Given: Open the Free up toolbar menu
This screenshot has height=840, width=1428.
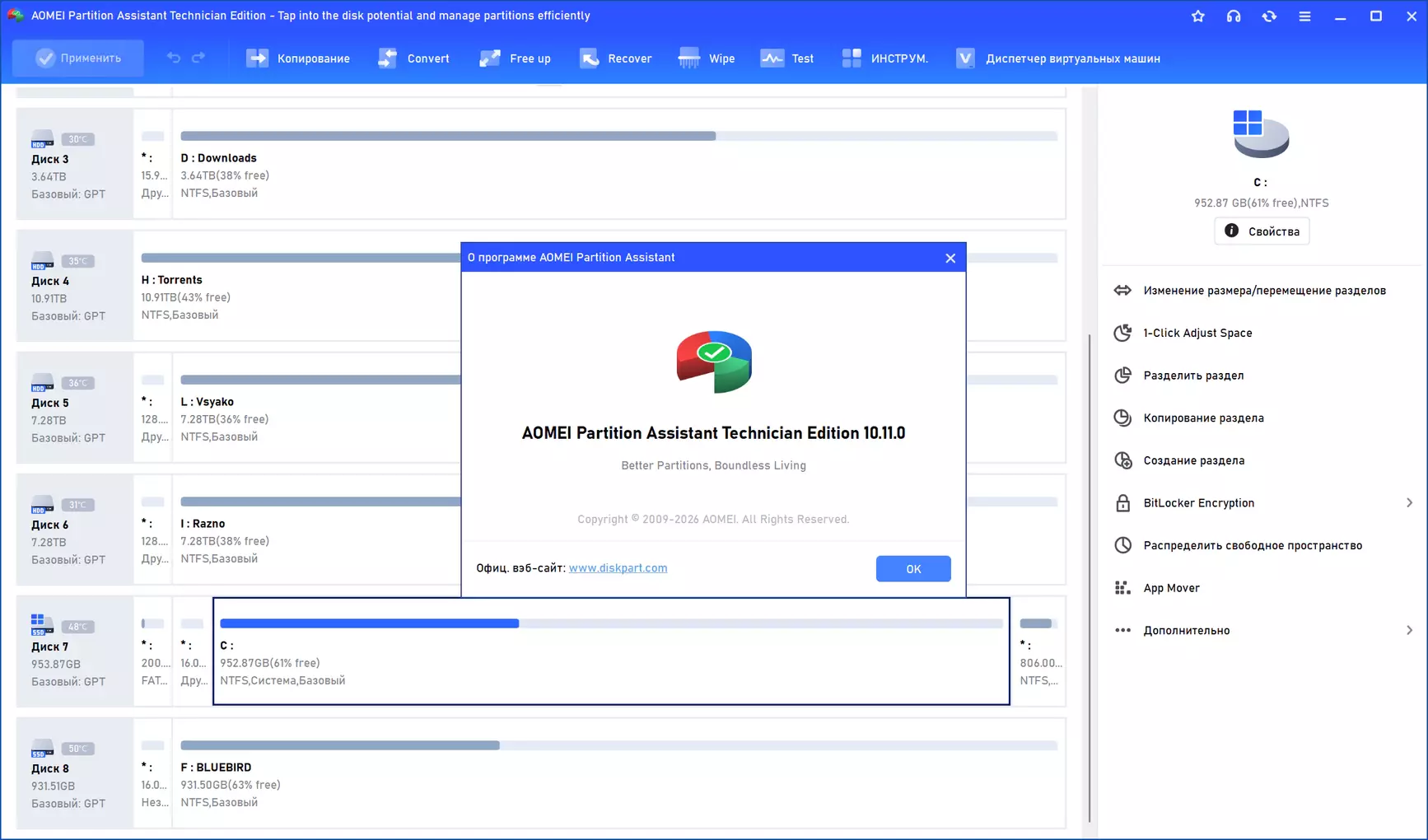Looking at the screenshot, I should click(515, 58).
